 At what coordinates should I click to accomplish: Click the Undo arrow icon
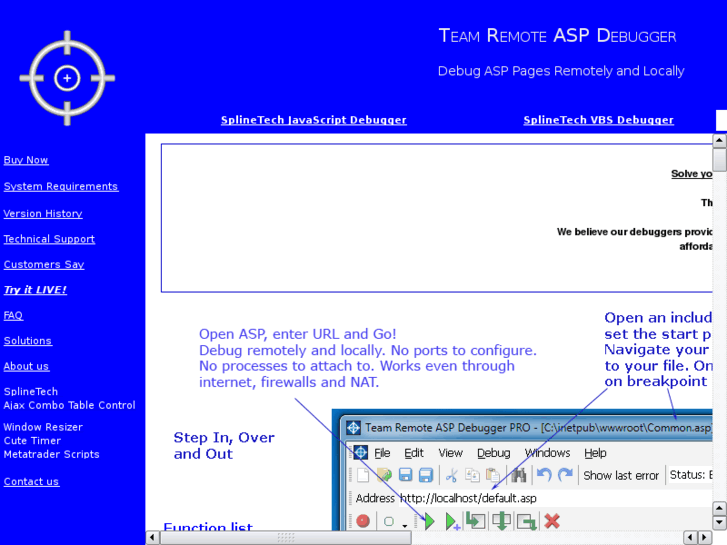click(544, 475)
